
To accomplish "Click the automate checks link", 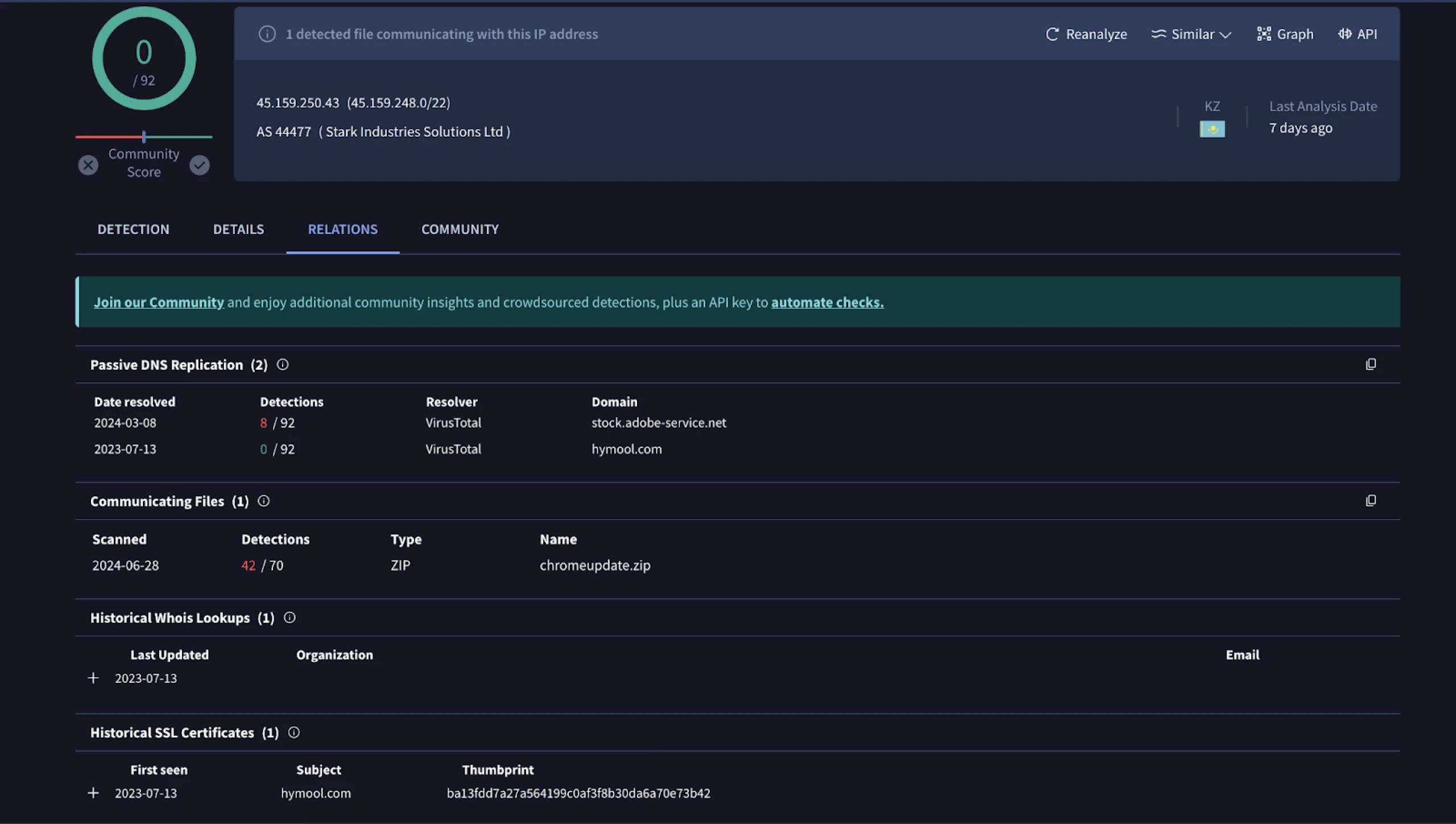I will (x=826, y=301).
